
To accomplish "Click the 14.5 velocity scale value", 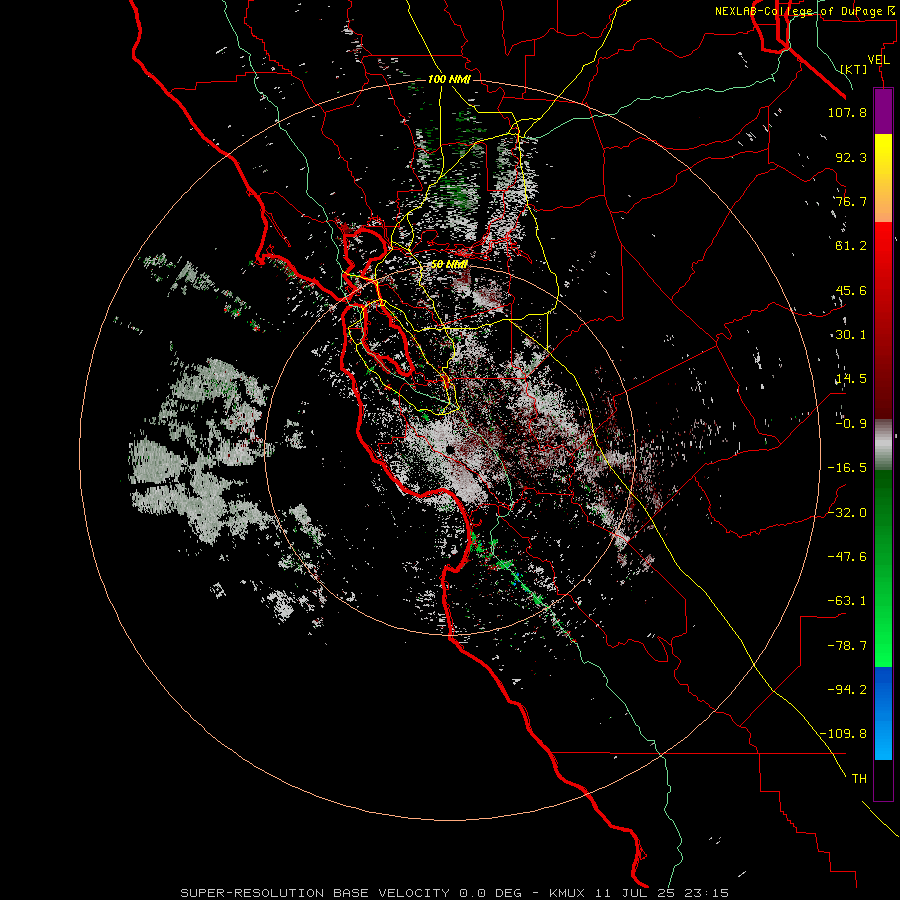I will [851, 379].
